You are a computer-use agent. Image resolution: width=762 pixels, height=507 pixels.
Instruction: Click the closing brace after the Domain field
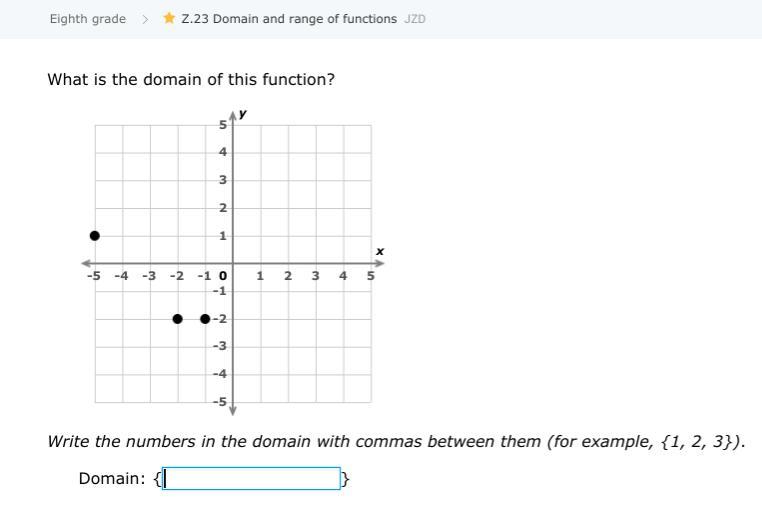pyautogui.click(x=346, y=479)
